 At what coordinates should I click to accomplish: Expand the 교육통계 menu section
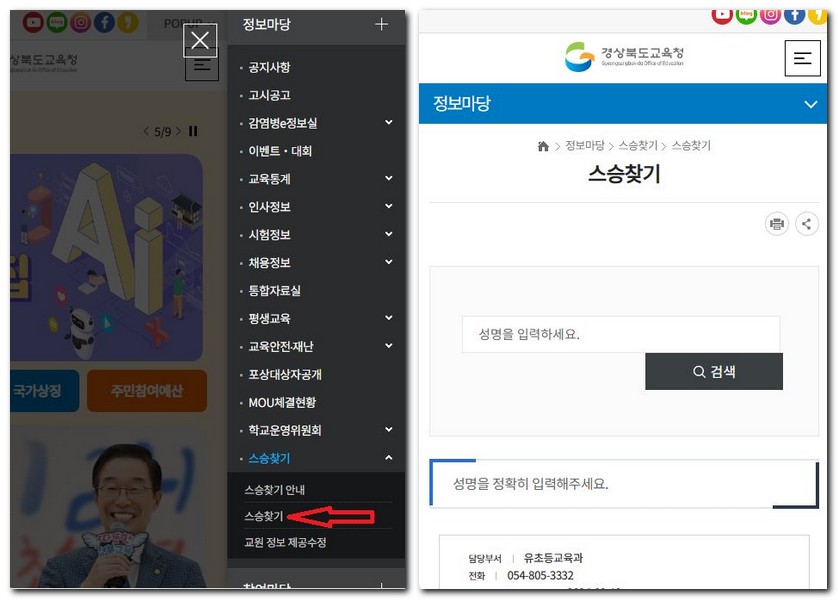tap(390, 178)
